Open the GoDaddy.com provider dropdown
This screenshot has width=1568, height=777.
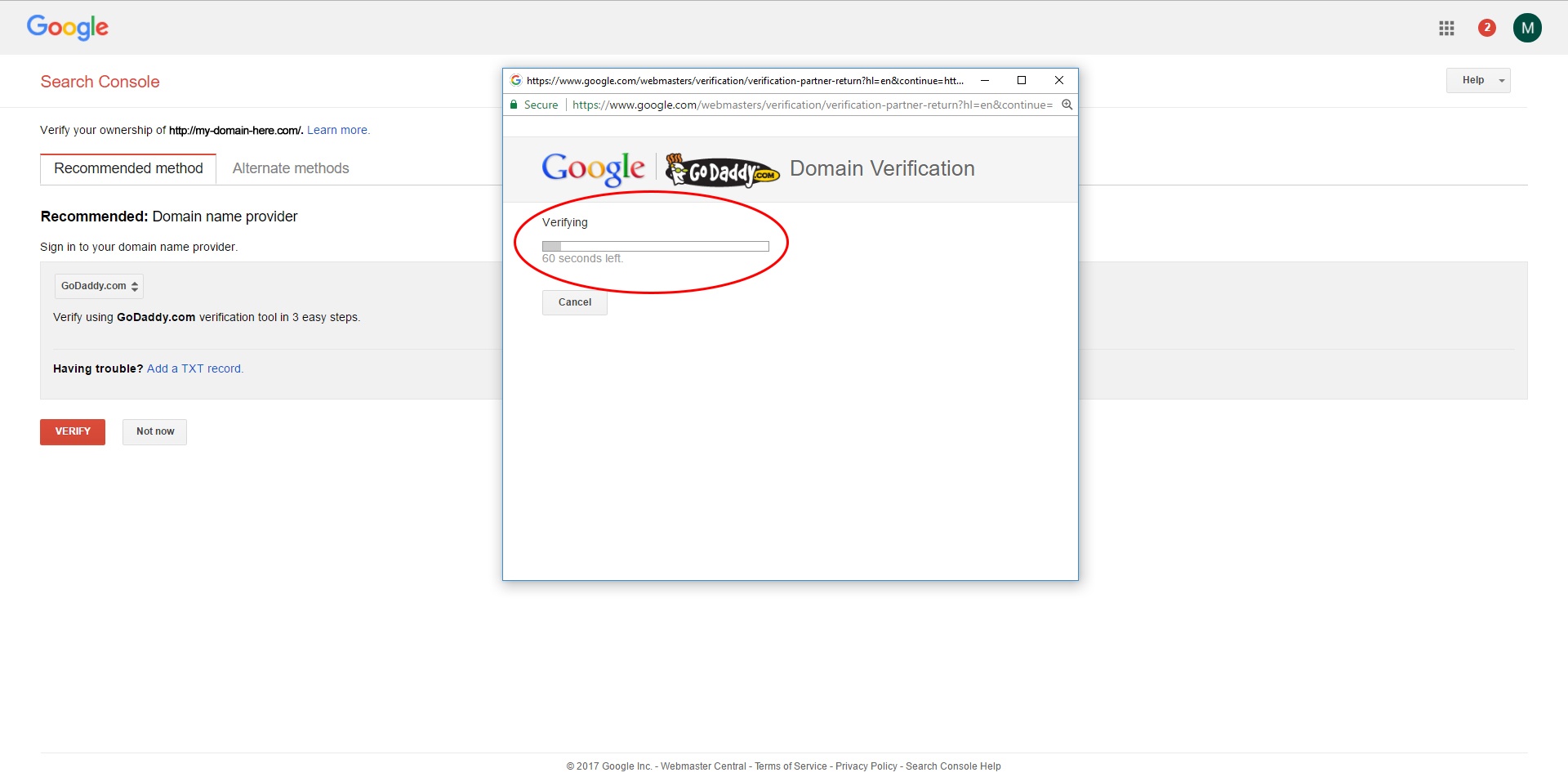tap(99, 286)
